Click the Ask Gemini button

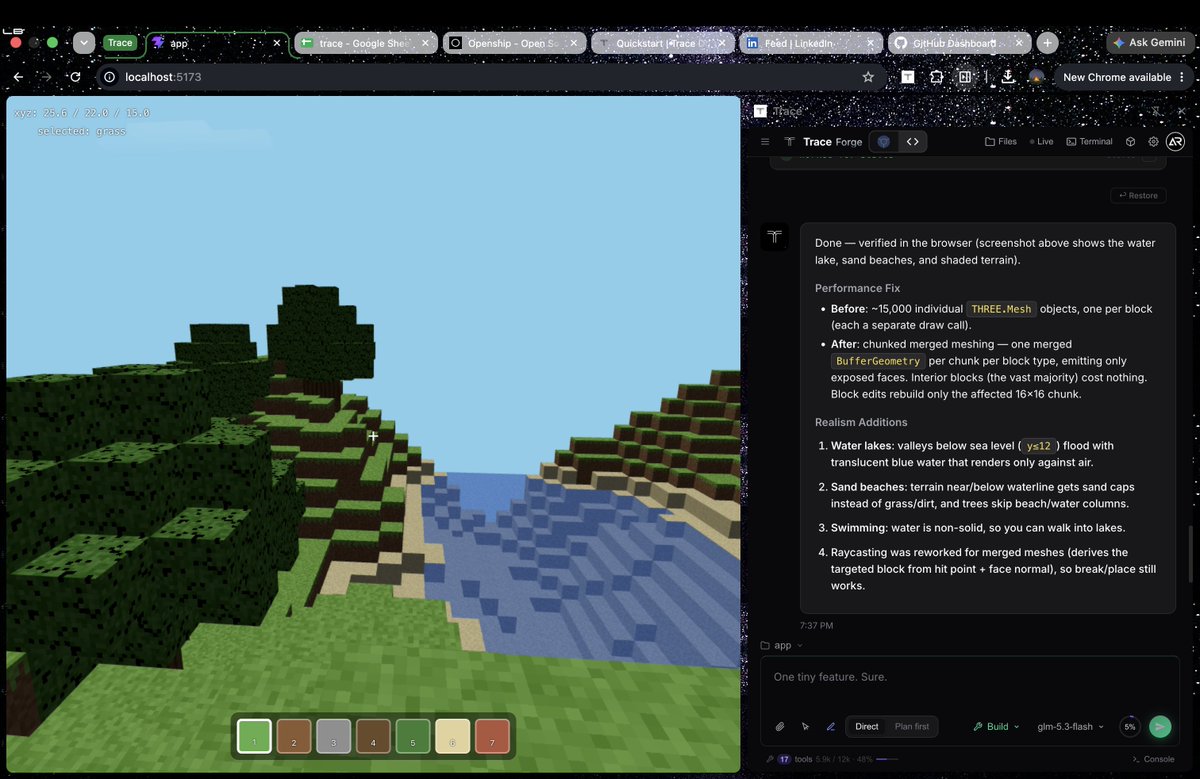[x=1150, y=43]
